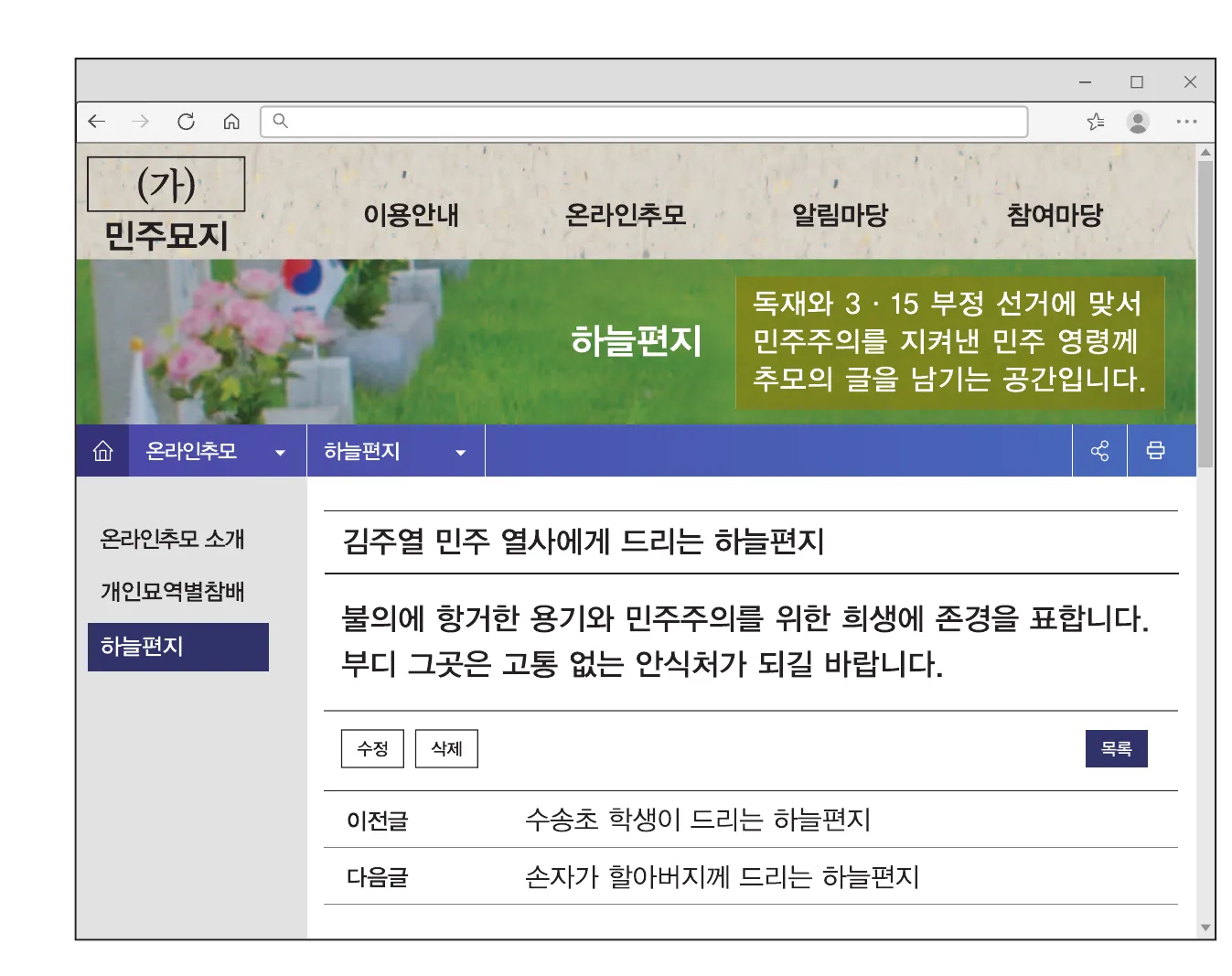1232x976 pixels.
Task: Click the browser forward arrow
Action: pyautogui.click(x=140, y=122)
